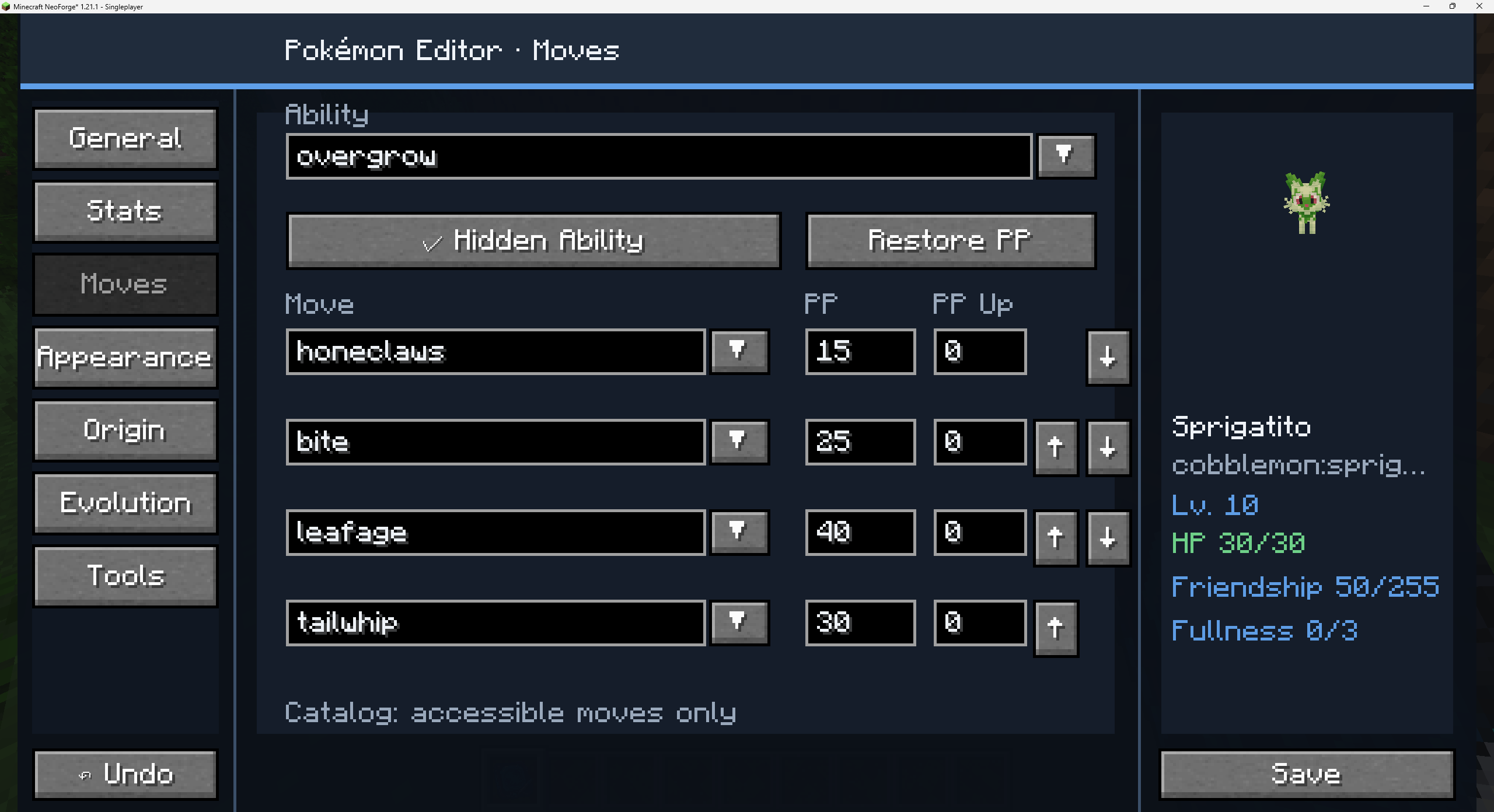Image resolution: width=1494 pixels, height=812 pixels.
Task: Click the Restore PP button
Action: click(x=951, y=240)
